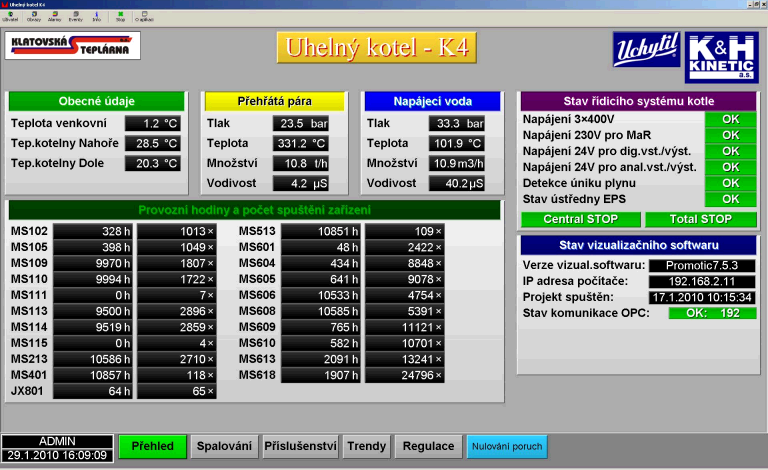
Task: Select the Regulace tab
Action: pyautogui.click(x=428, y=447)
